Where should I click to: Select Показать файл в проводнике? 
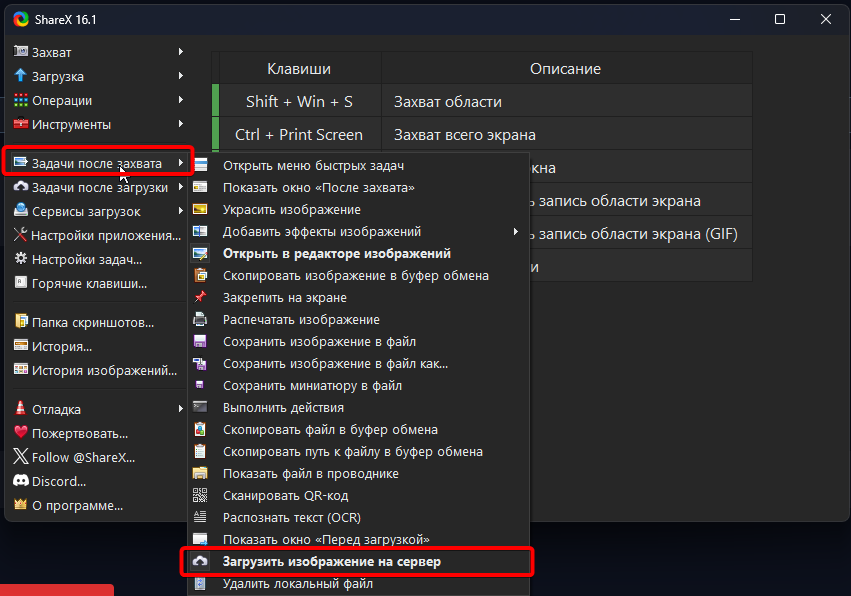click(x=358, y=473)
